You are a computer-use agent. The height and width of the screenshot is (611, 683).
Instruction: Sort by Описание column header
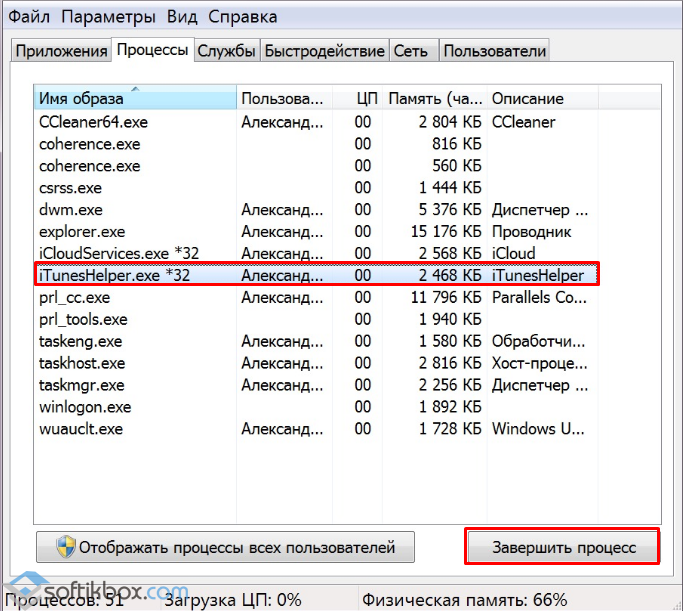(x=543, y=98)
